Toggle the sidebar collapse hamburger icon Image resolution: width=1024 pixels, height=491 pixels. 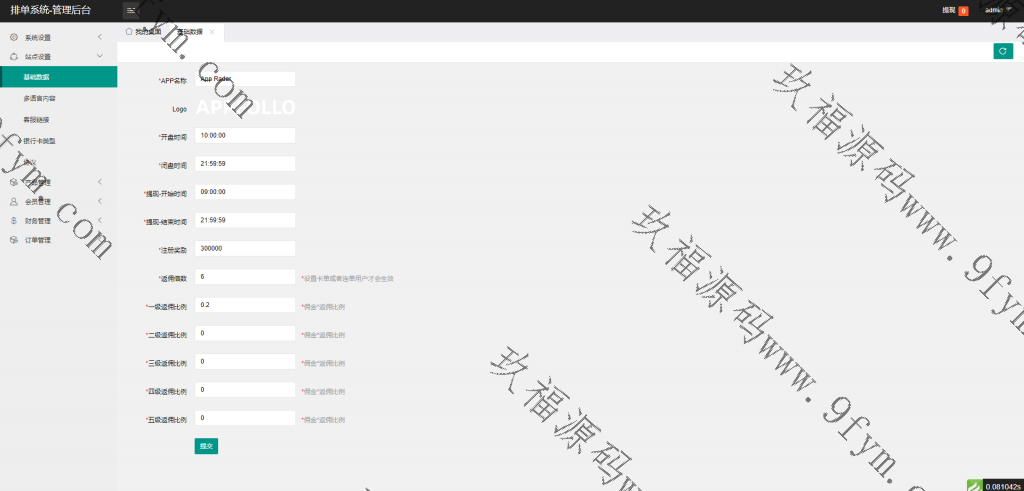point(130,10)
